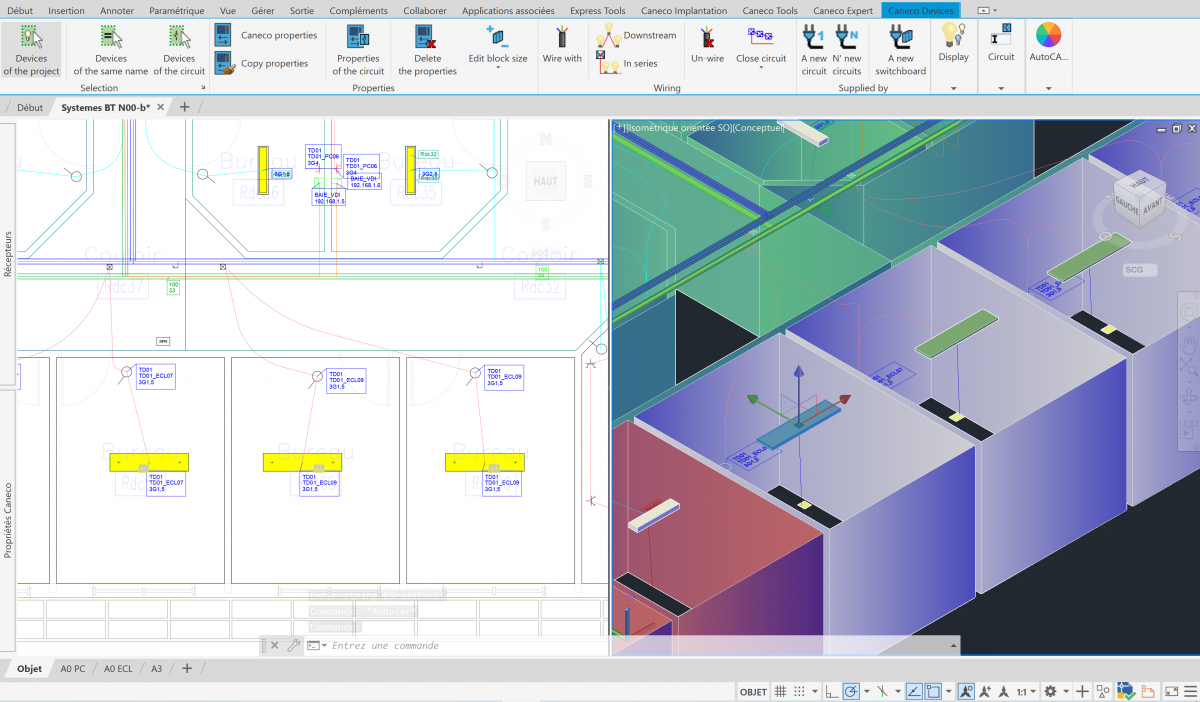Open the Insertion ribbon tab
This screenshot has width=1200, height=702.
pos(66,10)
